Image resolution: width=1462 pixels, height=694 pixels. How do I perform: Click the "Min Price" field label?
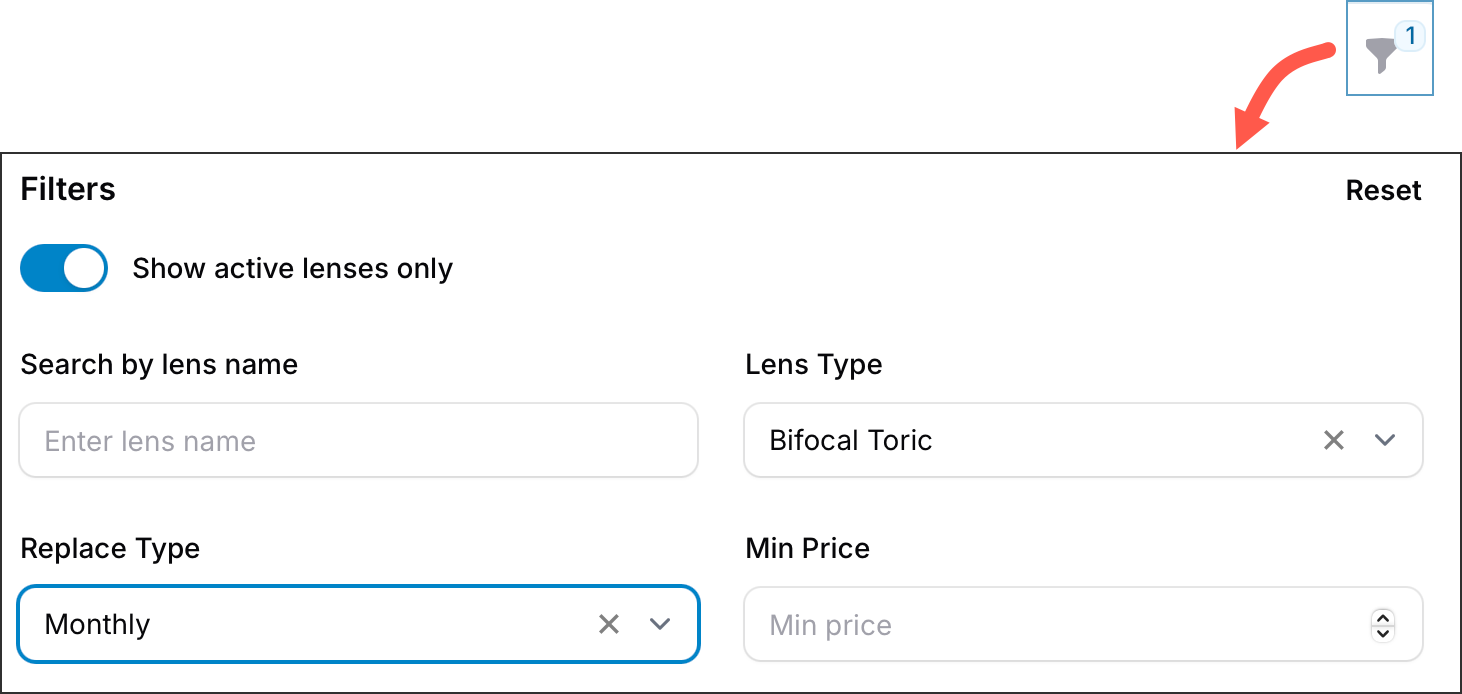pyautogui.click(x=808, y=548)
